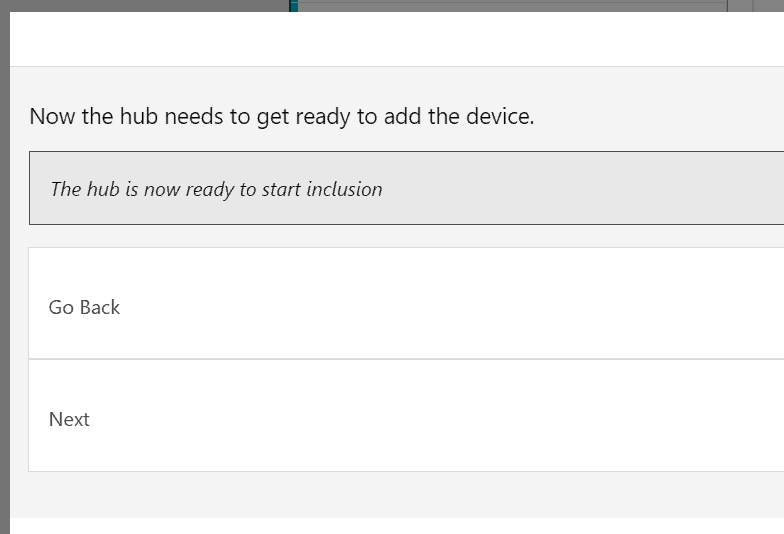The height and width of the screenshot is (534, 784).
Task: Click the 'Next' label text
Action: click(x=69, y=420)
